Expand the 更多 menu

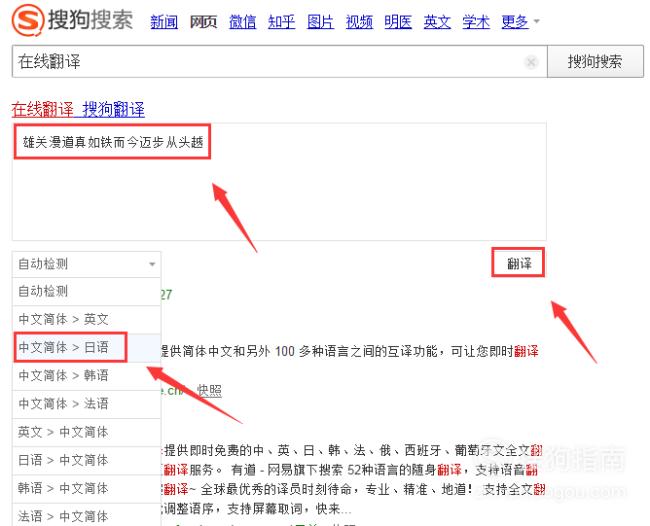tap(520, 22)
